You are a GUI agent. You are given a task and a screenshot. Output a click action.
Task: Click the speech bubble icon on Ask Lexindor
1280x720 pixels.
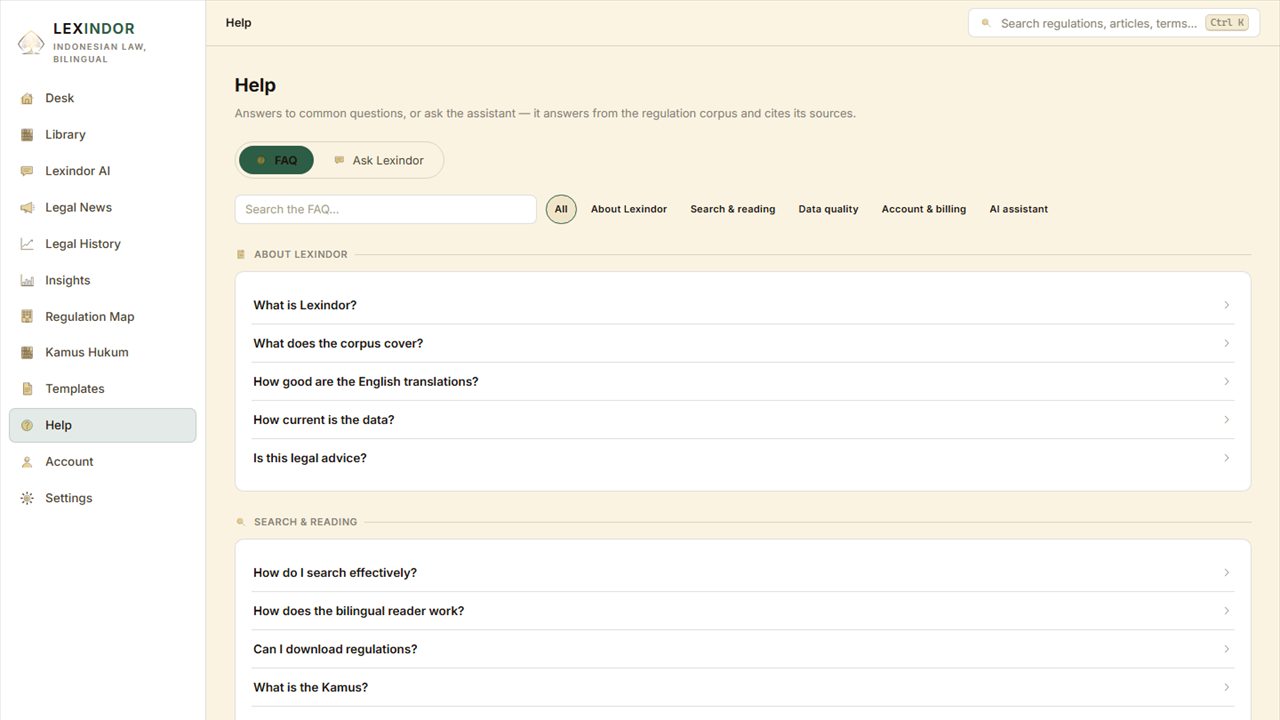point(339,160)
